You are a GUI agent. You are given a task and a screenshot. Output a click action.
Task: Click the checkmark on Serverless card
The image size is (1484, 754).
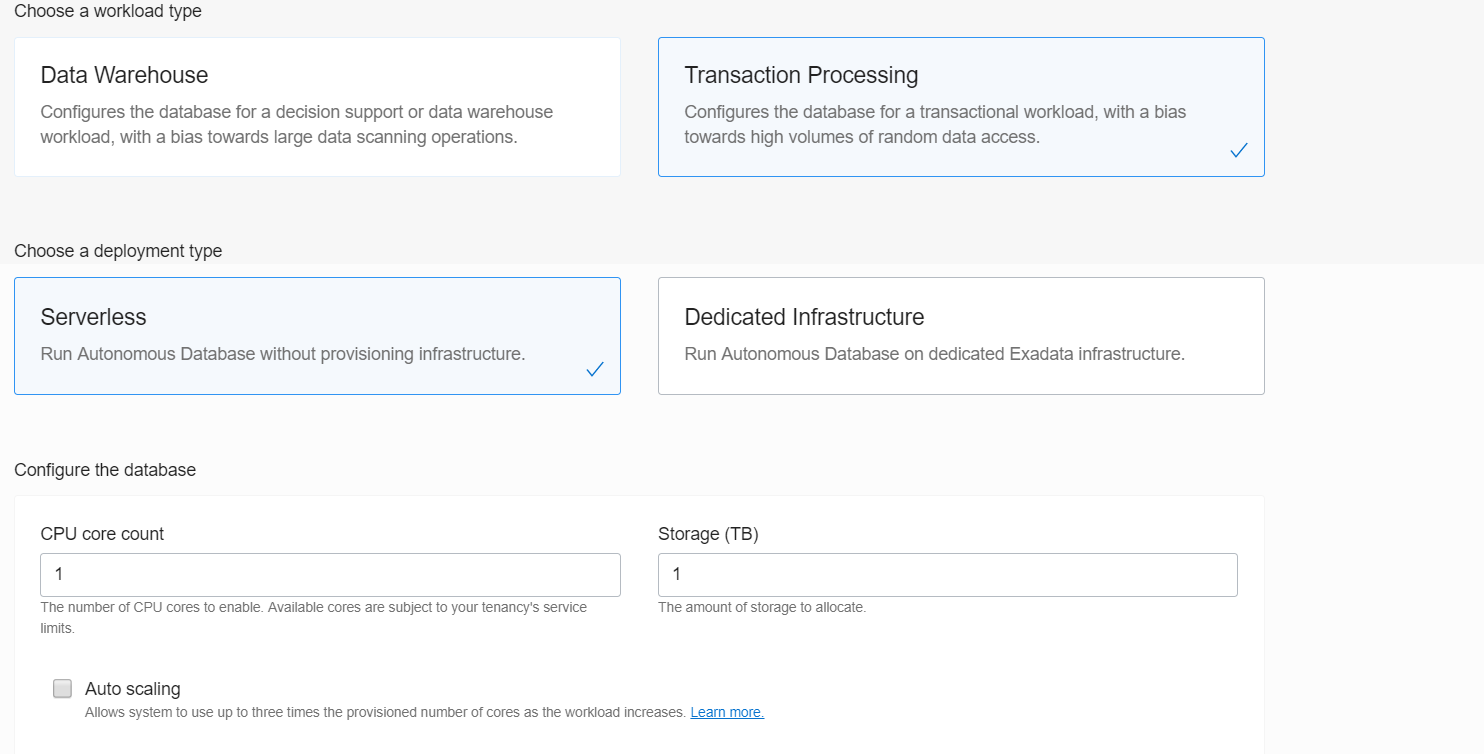[x=595, y=369]
